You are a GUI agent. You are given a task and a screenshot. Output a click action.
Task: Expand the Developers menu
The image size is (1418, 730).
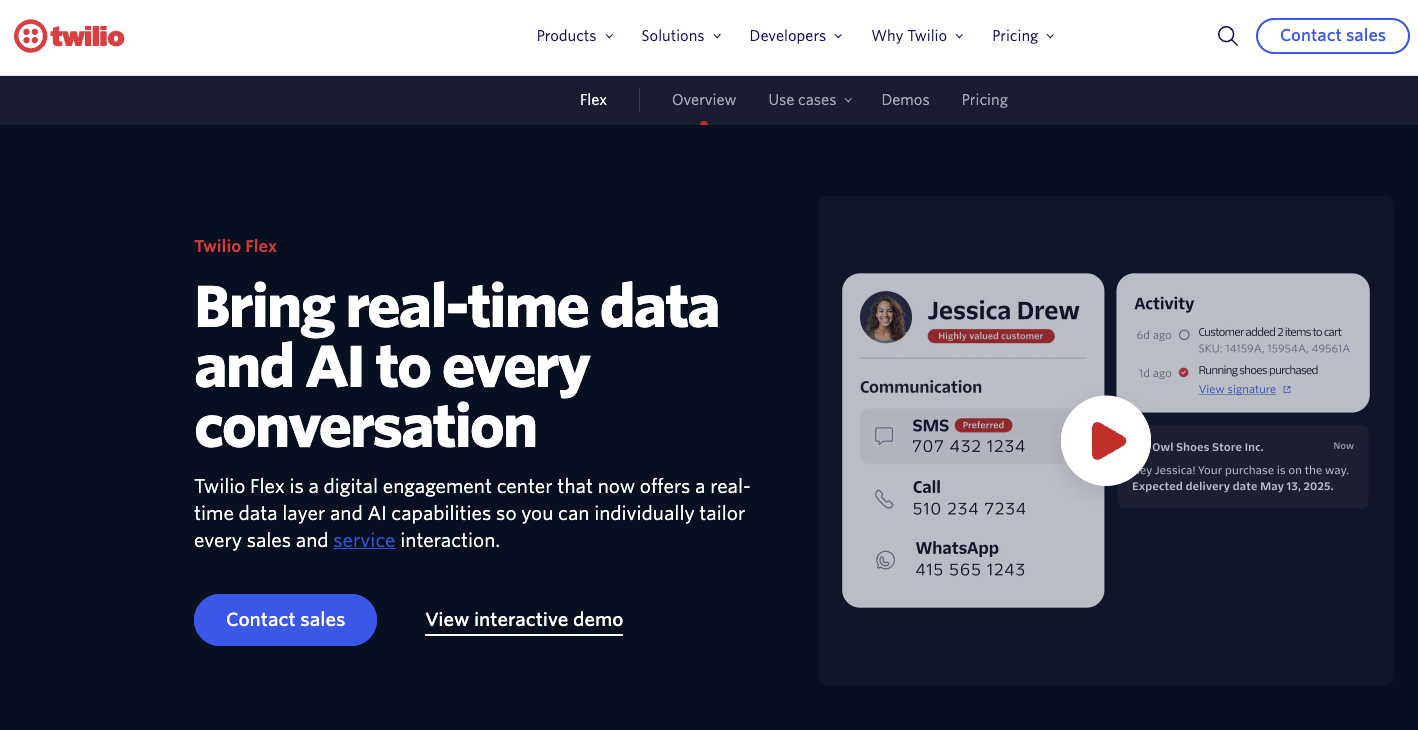point(796,36)
